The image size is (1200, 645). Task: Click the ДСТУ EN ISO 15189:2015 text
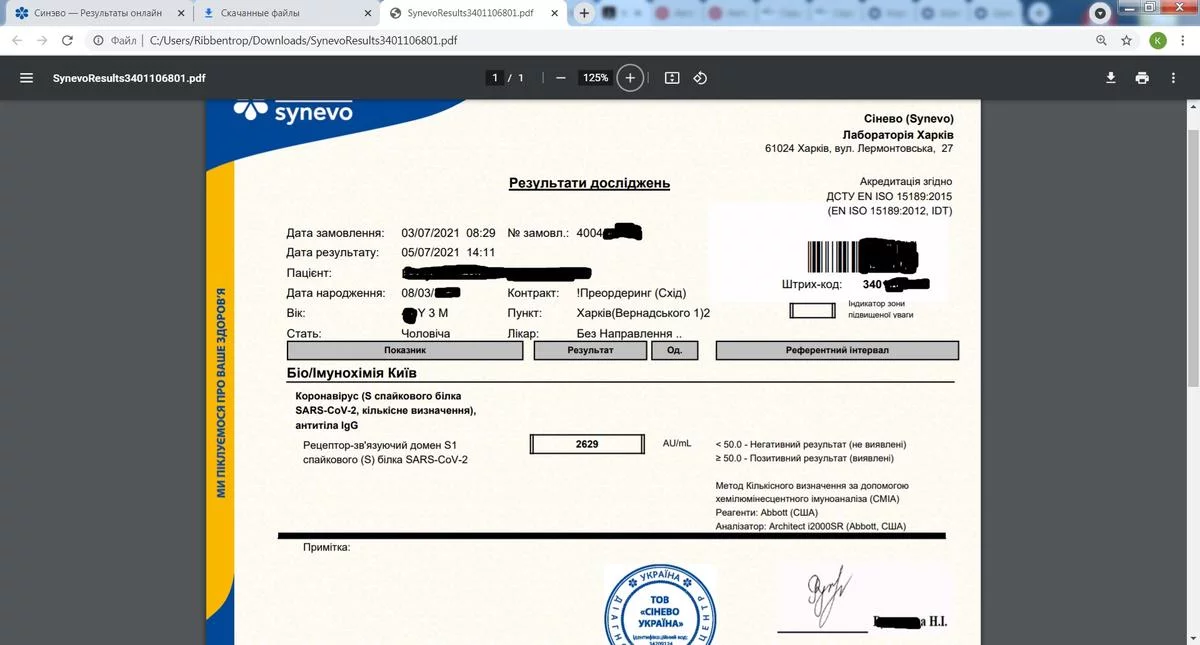(x=889, y=197)
